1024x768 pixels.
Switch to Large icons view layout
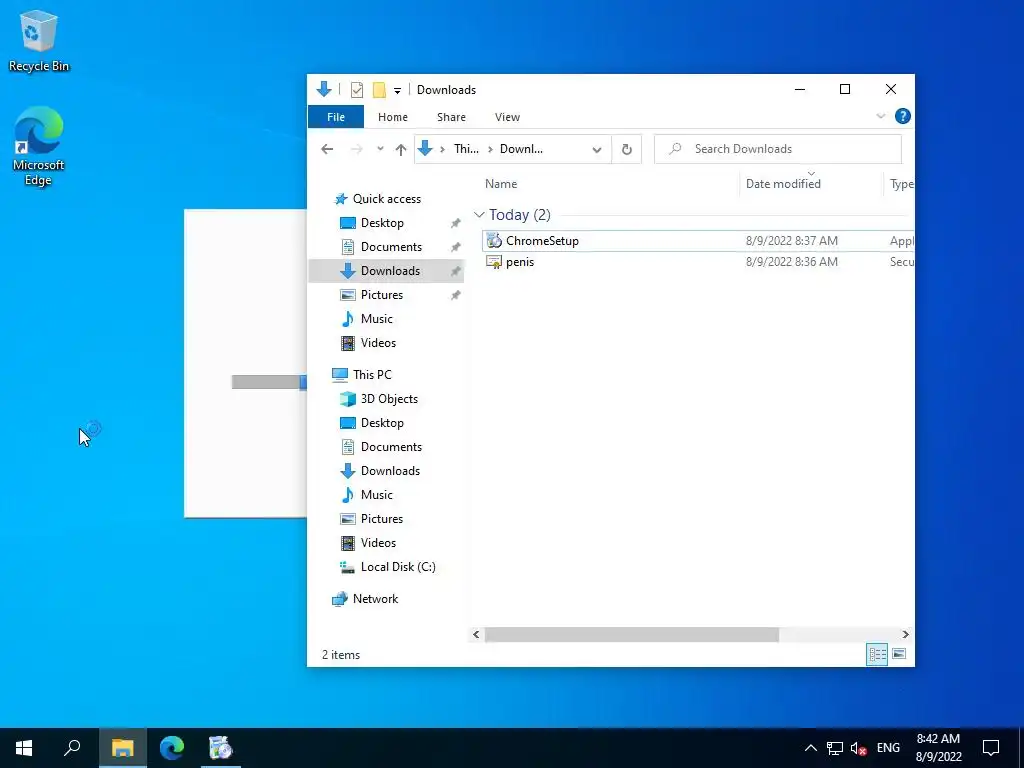(x=899, y=654)
